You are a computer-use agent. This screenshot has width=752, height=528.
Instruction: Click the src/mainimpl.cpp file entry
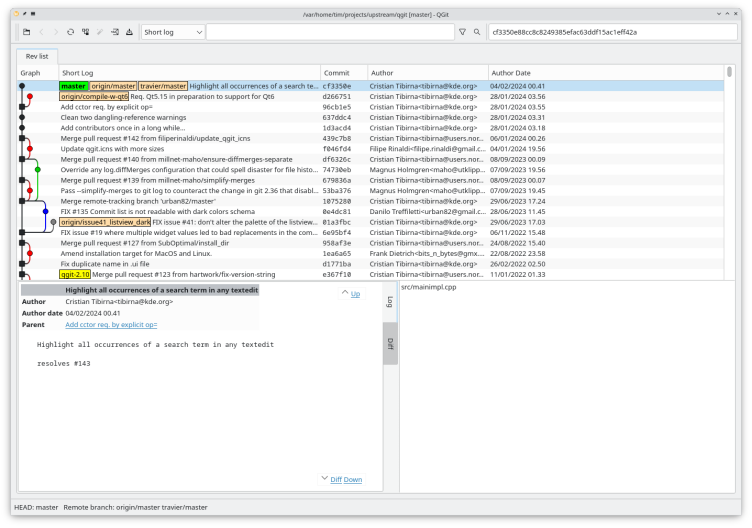428,287
